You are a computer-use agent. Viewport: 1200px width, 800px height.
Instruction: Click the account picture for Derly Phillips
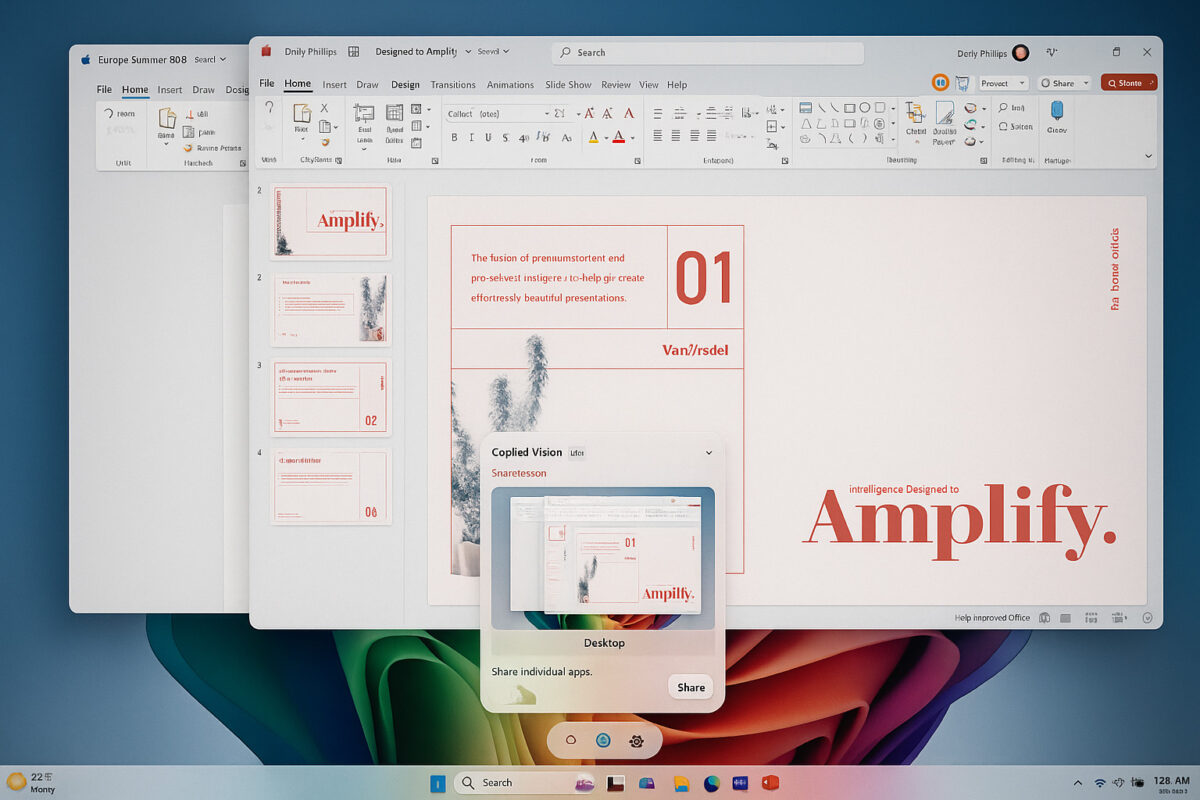tap(1020, 53)
